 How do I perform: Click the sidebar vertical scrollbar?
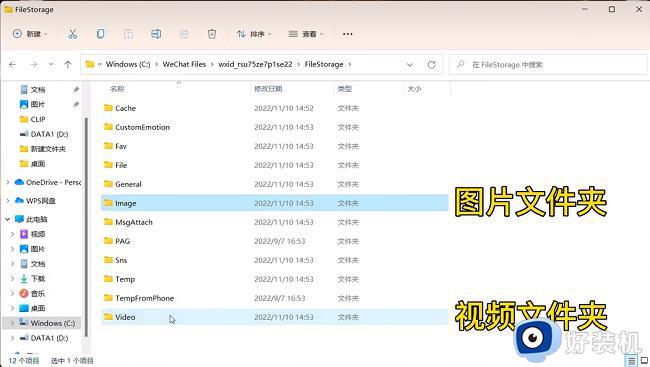86,227
